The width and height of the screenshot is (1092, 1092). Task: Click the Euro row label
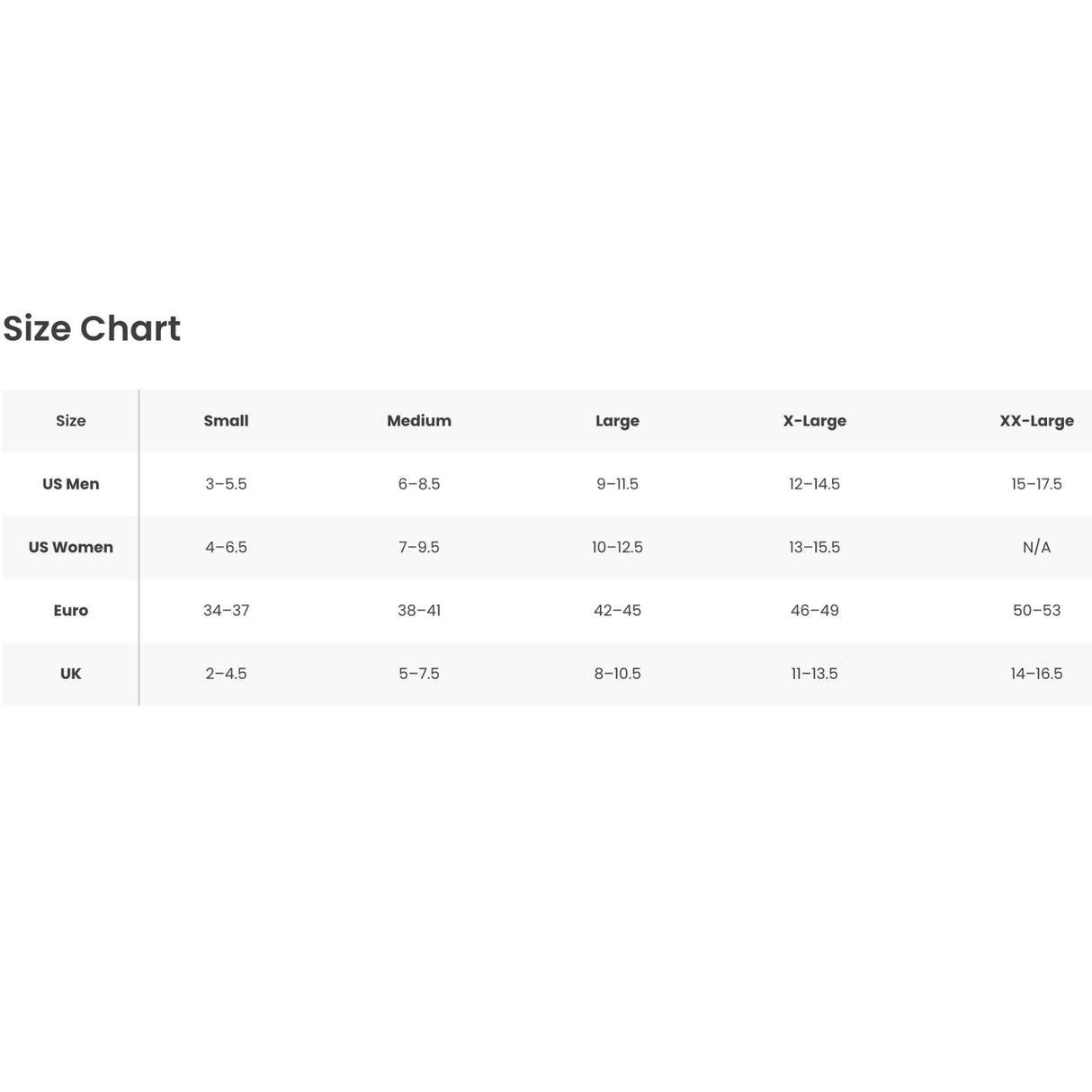click(71, 611)
